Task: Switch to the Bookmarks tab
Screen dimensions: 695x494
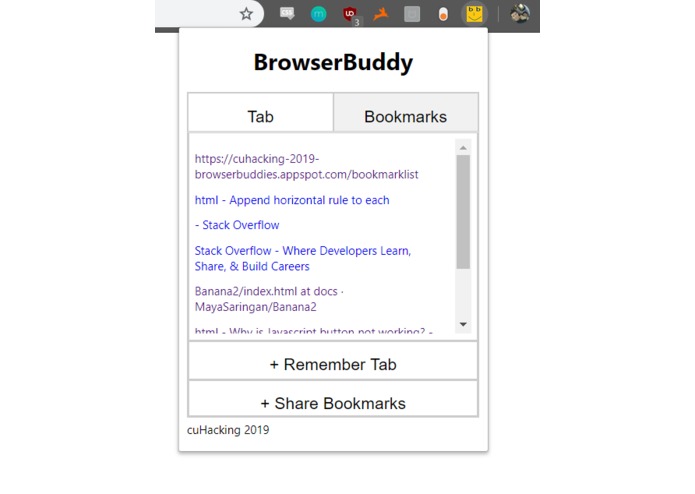Action: [406, 113]
